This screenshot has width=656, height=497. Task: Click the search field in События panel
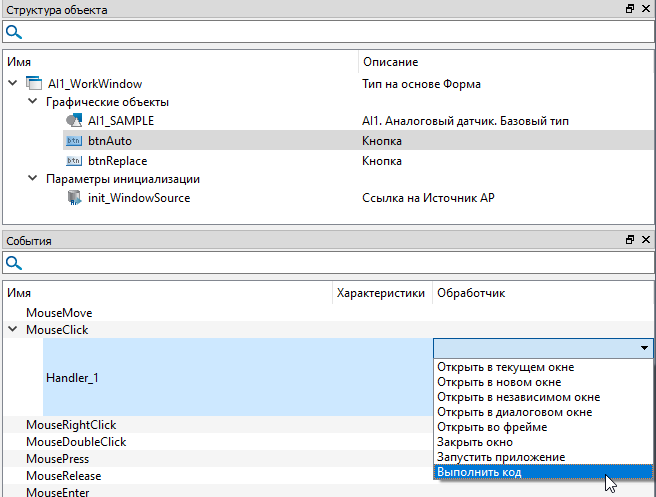click(330, 263)
